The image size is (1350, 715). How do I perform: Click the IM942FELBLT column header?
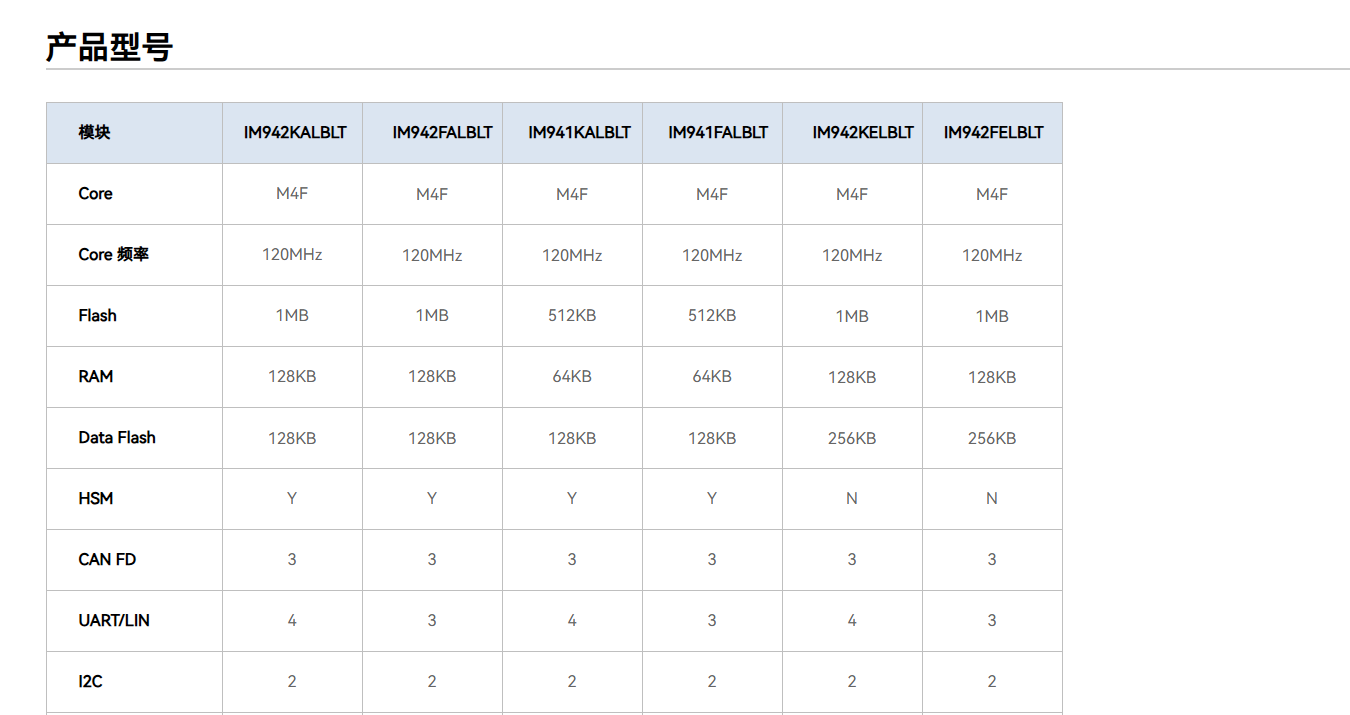(993, 132)
